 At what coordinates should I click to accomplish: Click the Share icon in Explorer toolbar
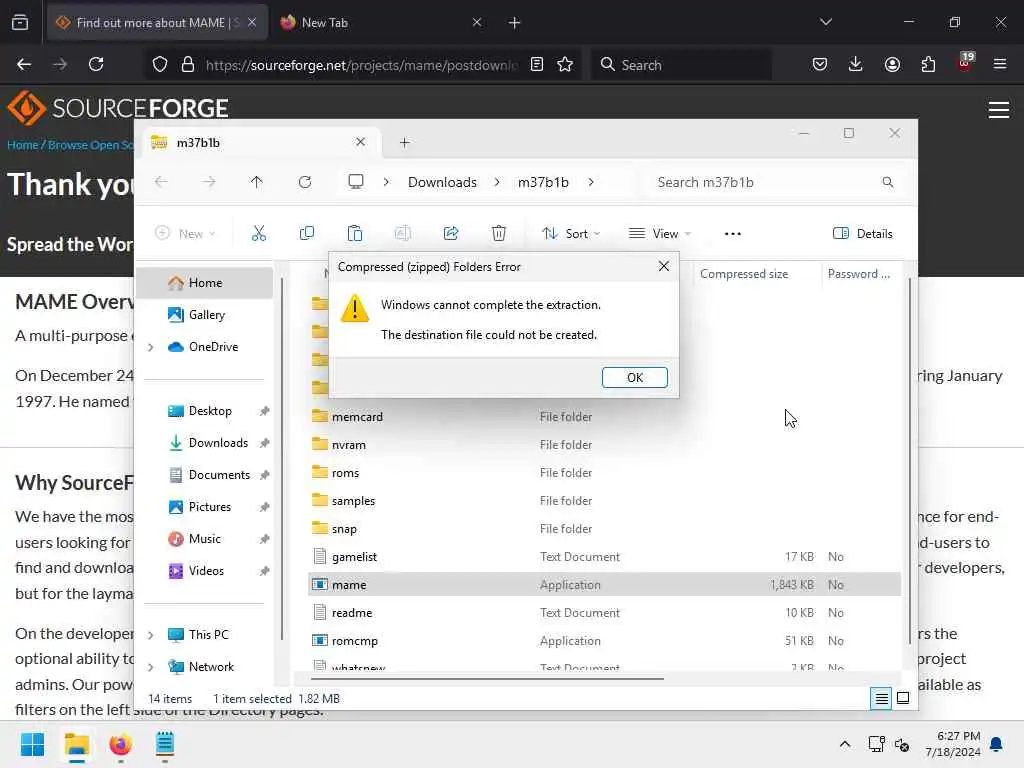pos(451,233)
